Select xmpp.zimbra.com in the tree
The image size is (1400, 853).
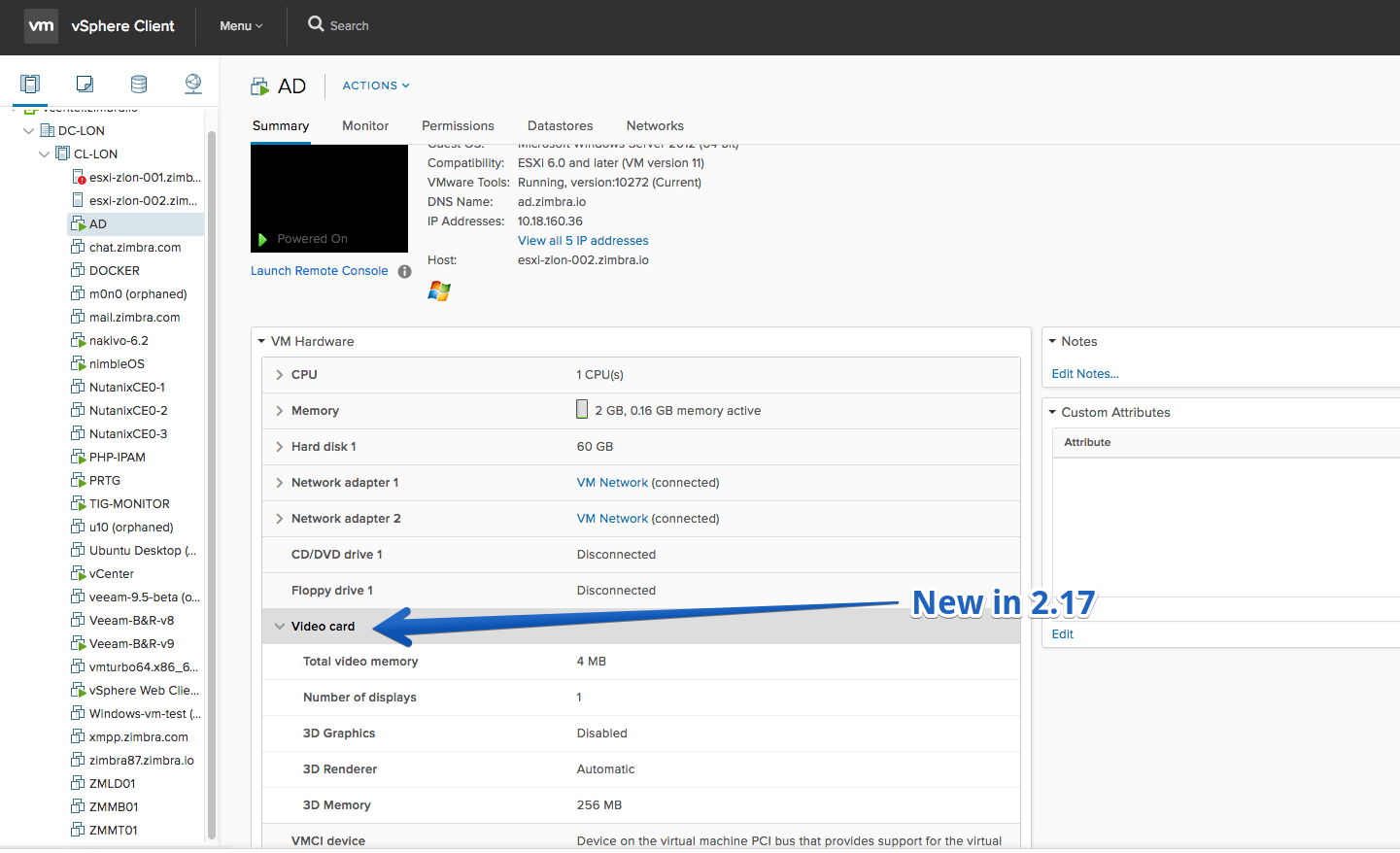(x=139, y=737)
